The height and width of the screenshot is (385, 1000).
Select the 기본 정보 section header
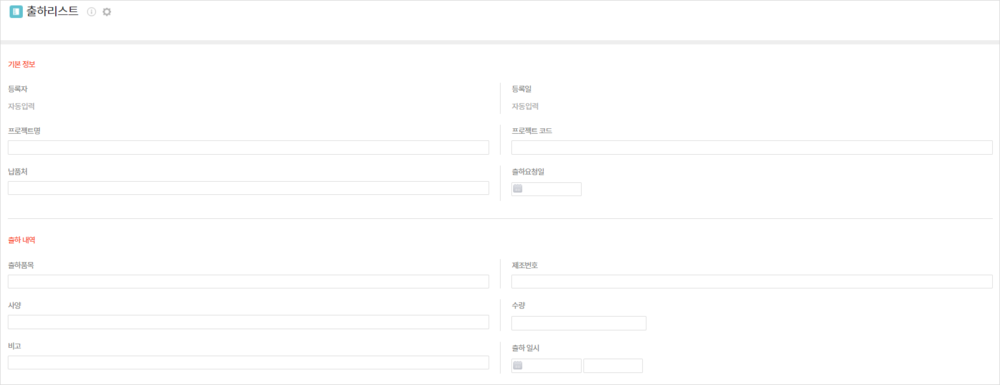point(22,64)
